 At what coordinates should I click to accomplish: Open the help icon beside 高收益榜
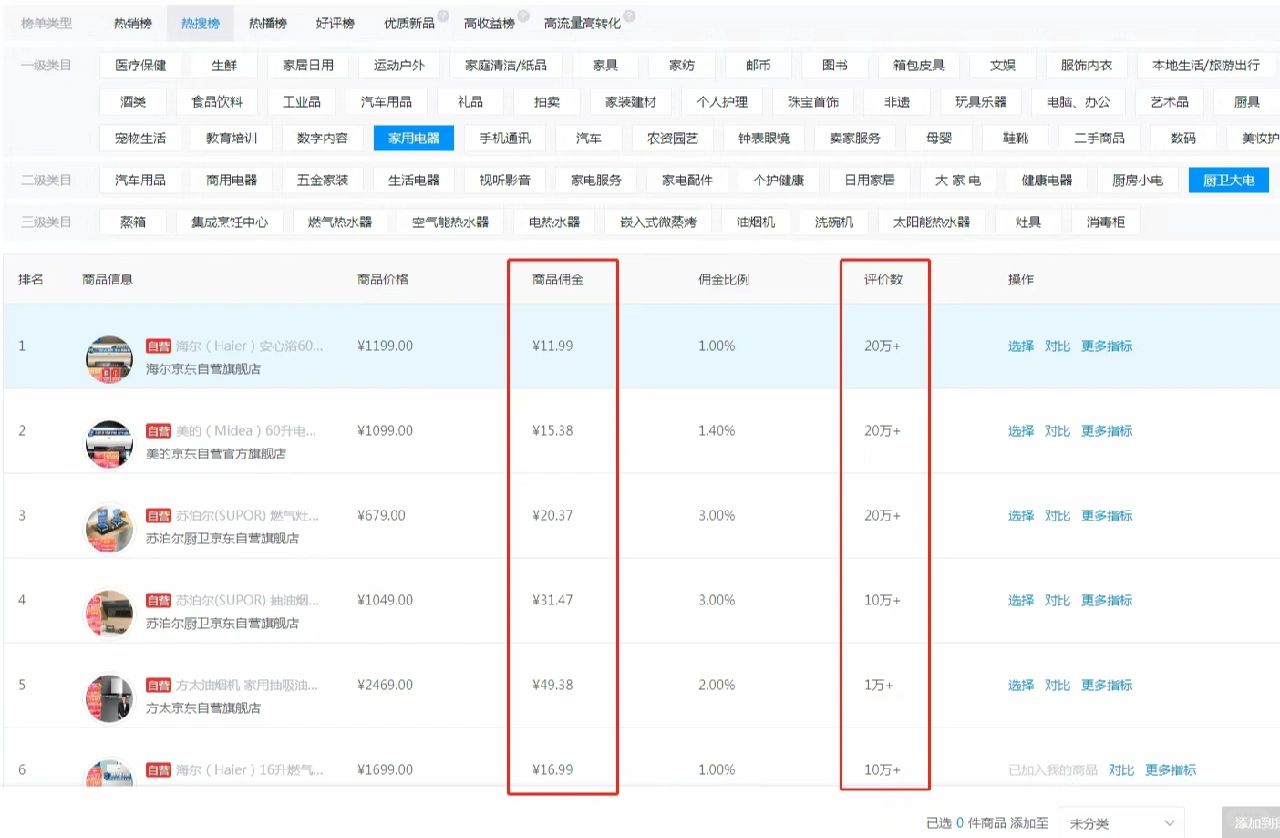coord(524,15)
